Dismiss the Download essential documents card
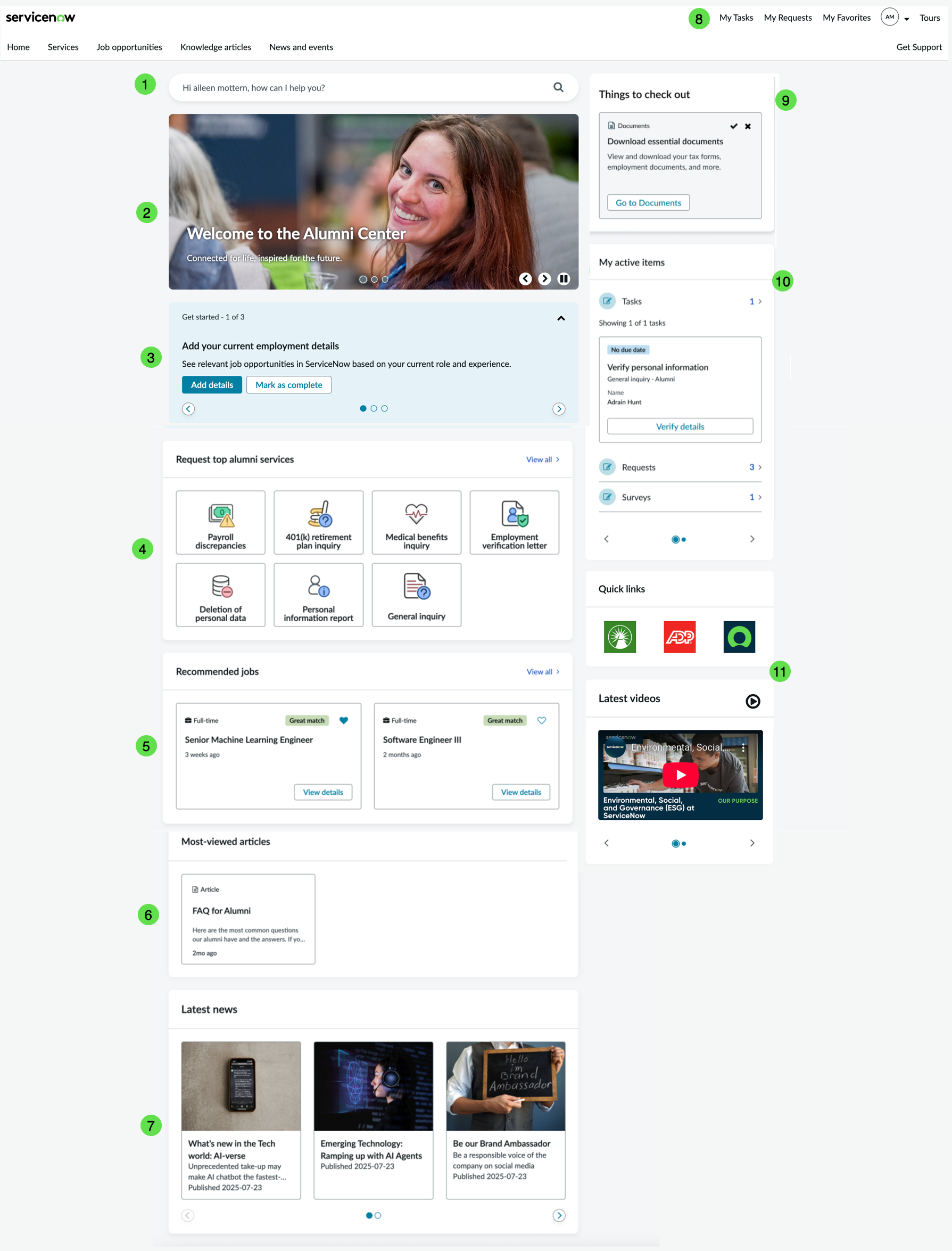 (748, 126)
